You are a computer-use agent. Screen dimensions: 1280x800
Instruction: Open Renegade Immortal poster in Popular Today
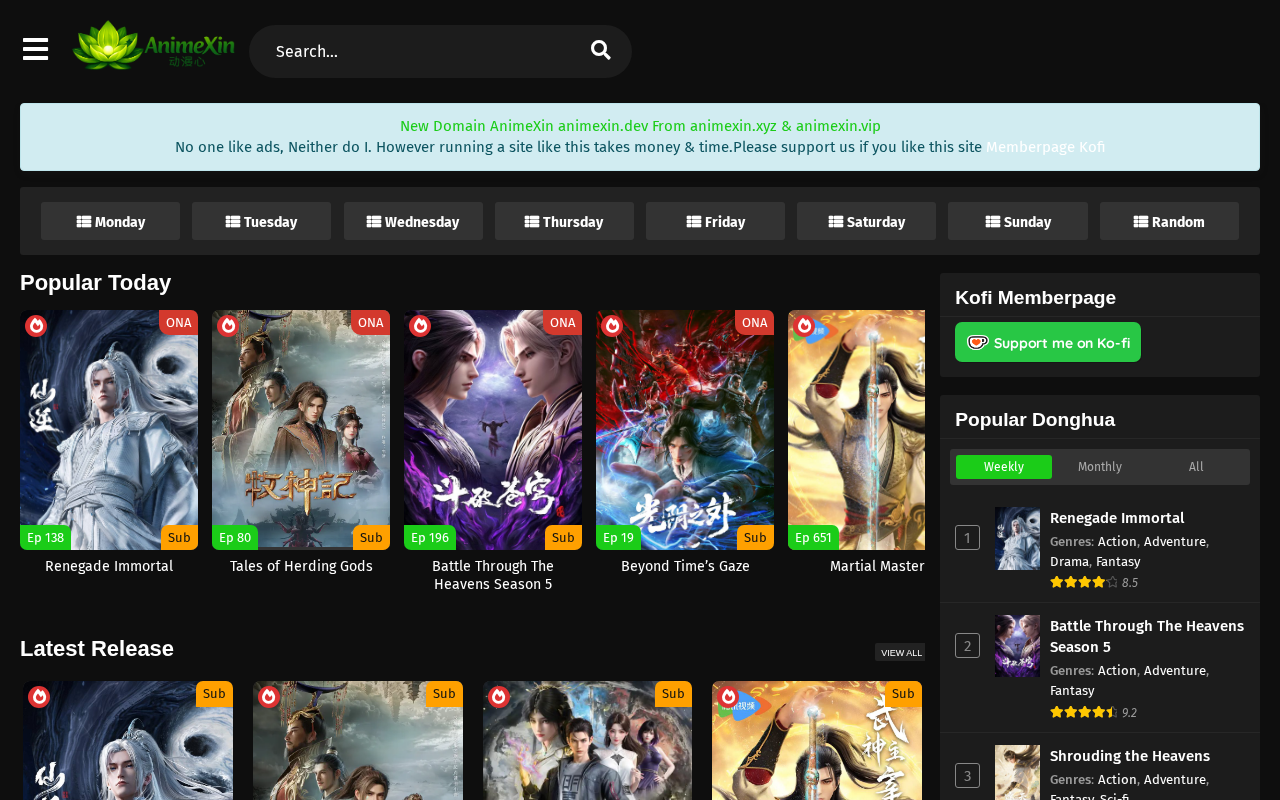tap(109, 430)
